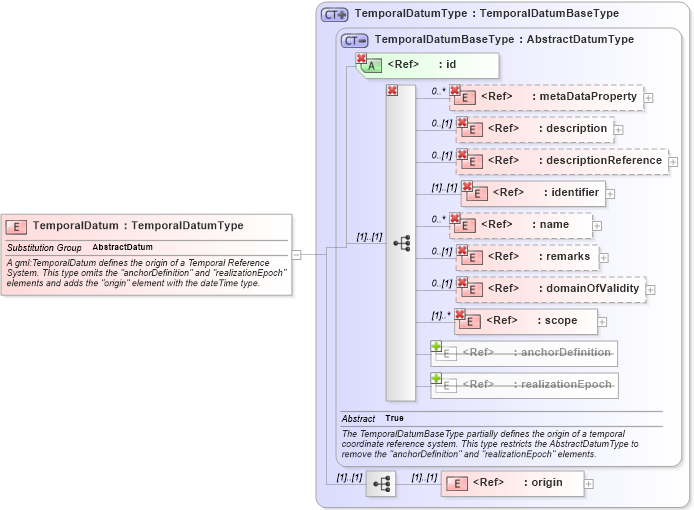The height and width of the screenshot is (510, 694).
Task: Click the red X on the sequence bar
Action: [392, 90]
